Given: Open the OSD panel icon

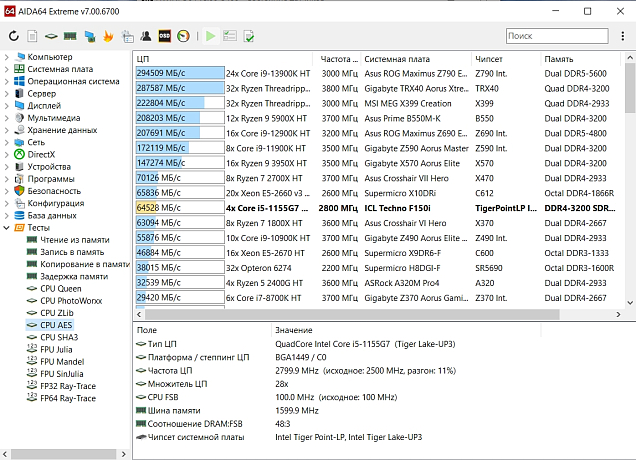Looking at the screenshot, I should click(164, 36).
